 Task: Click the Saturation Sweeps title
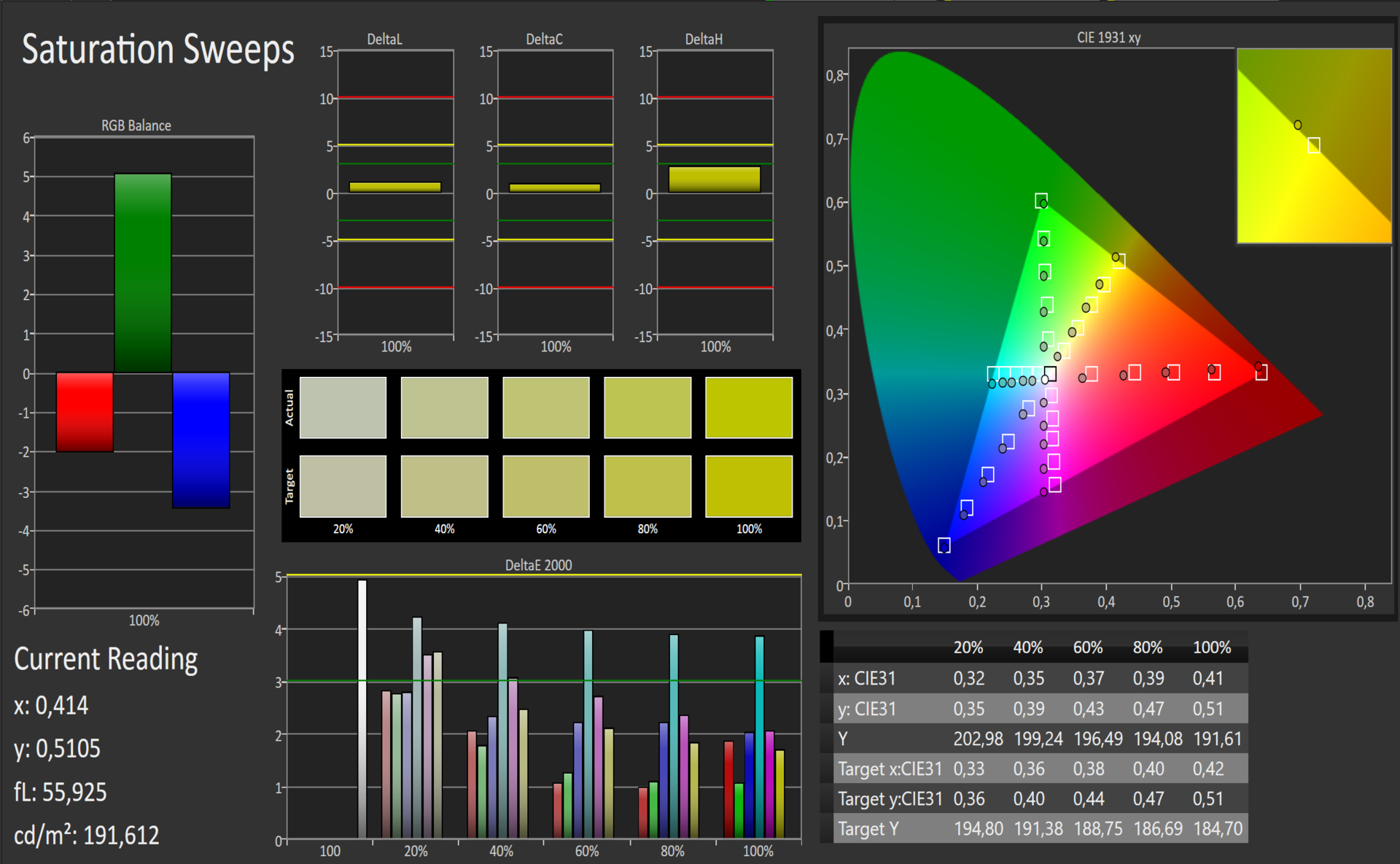(x=157, y=50)
